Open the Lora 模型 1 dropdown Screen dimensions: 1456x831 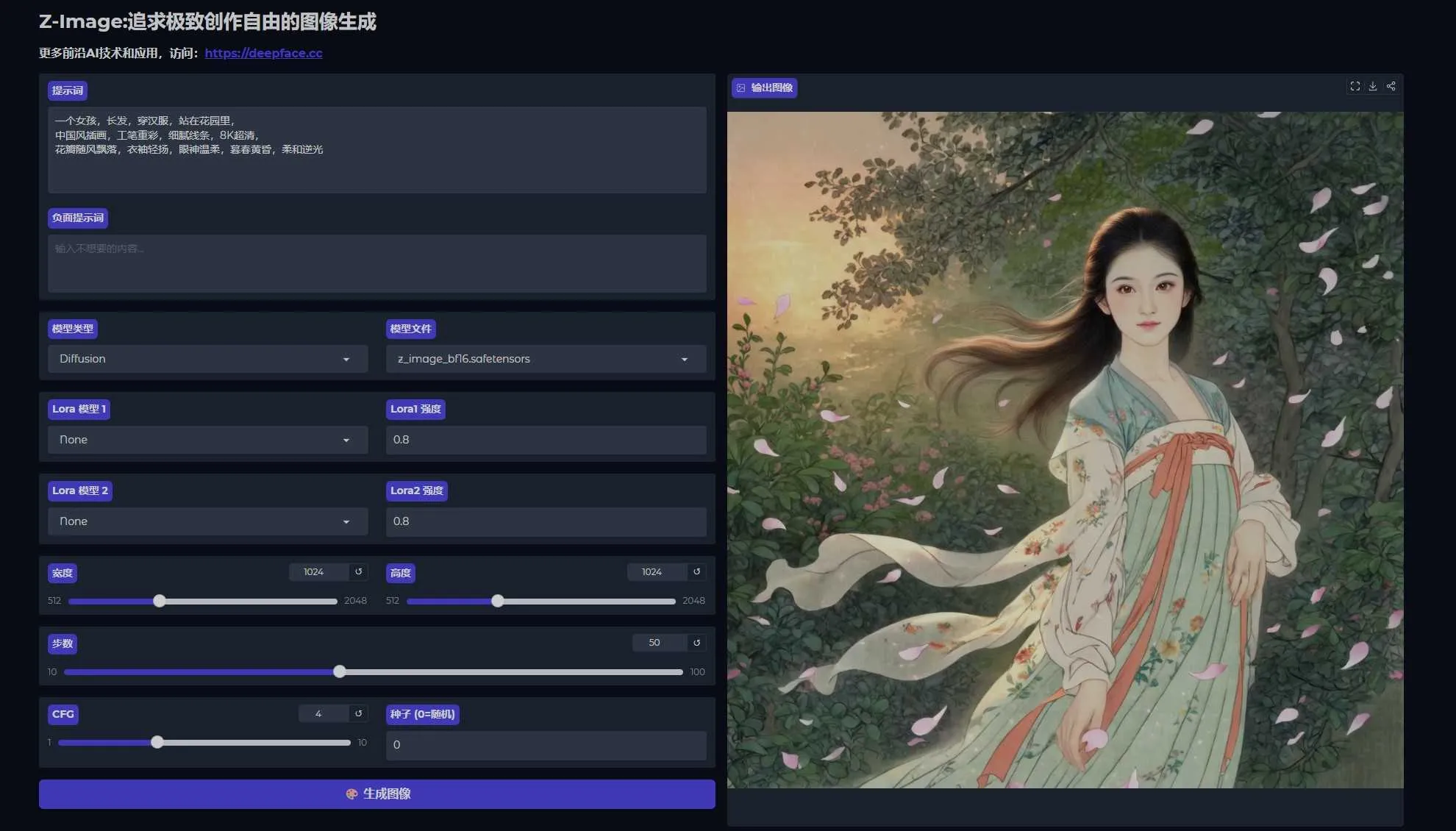(x=207, y=440)
